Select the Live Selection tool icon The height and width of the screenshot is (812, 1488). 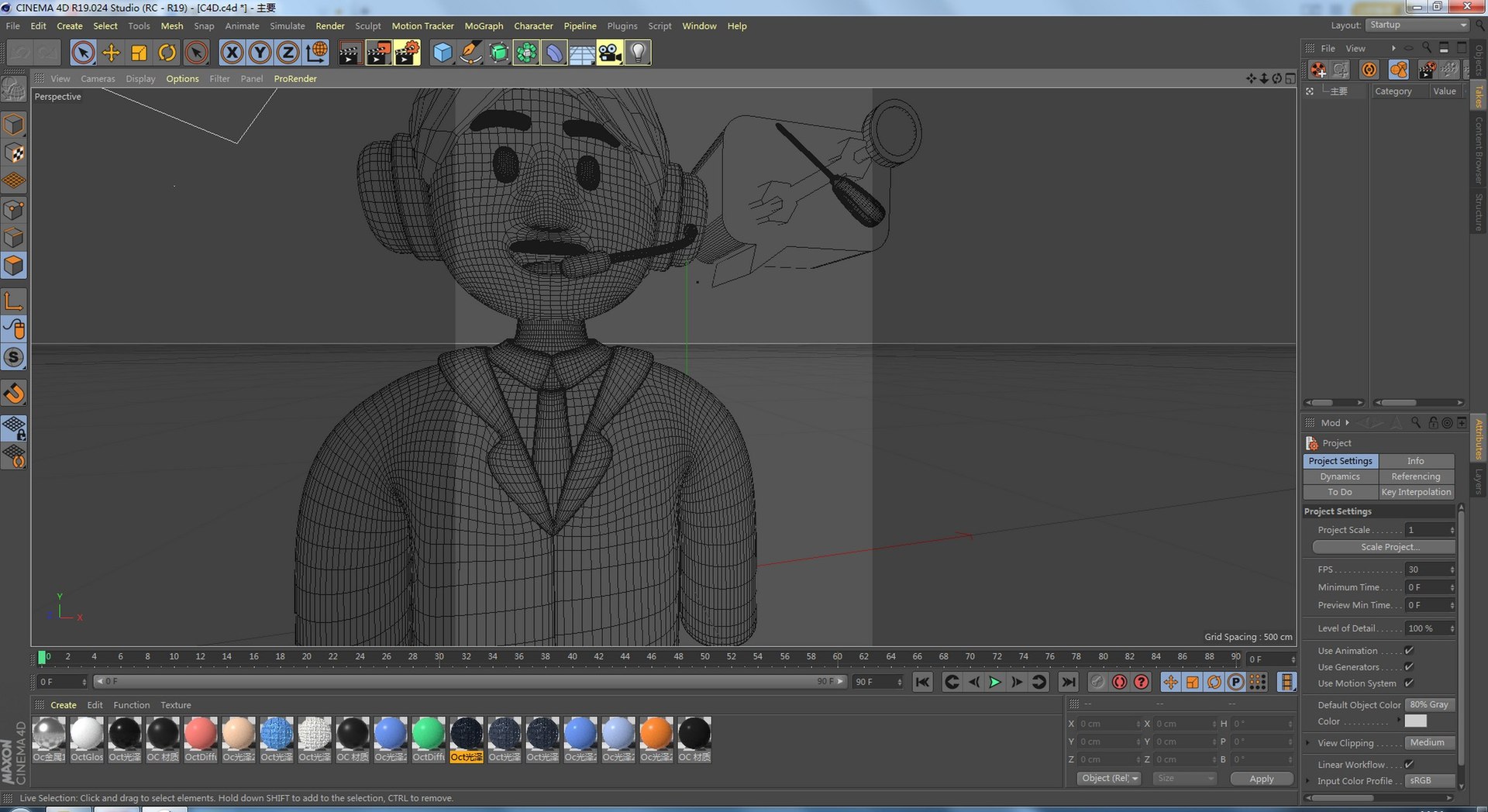coord(83,53)
